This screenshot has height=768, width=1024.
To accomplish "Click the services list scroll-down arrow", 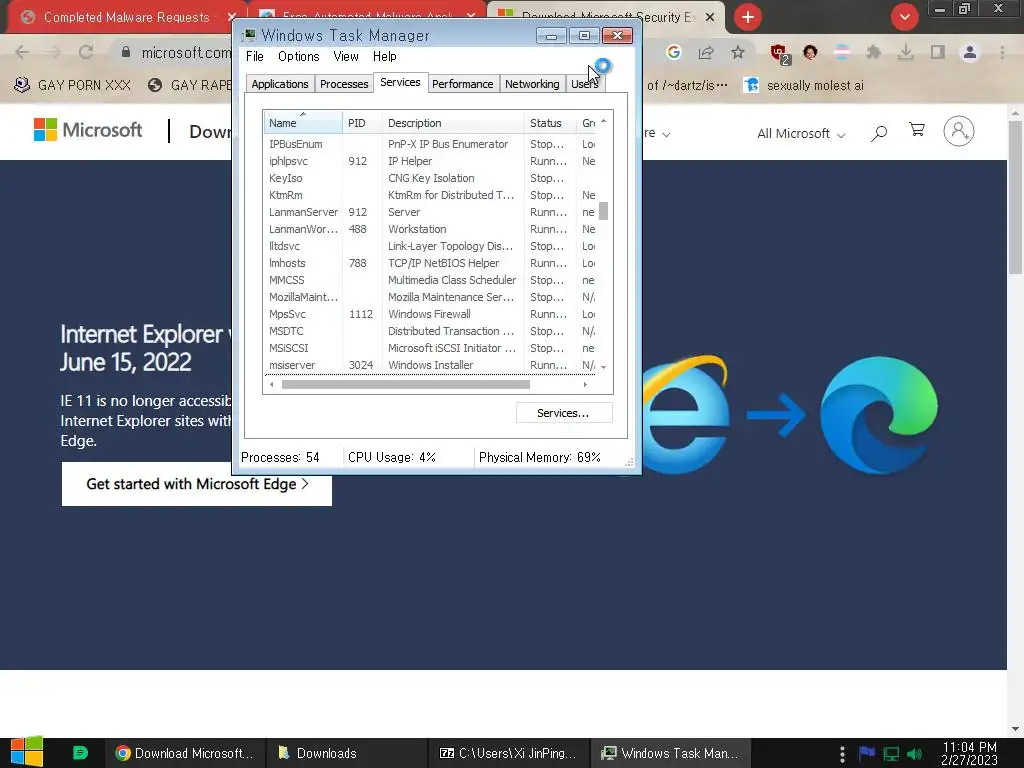I will (603, 368).
